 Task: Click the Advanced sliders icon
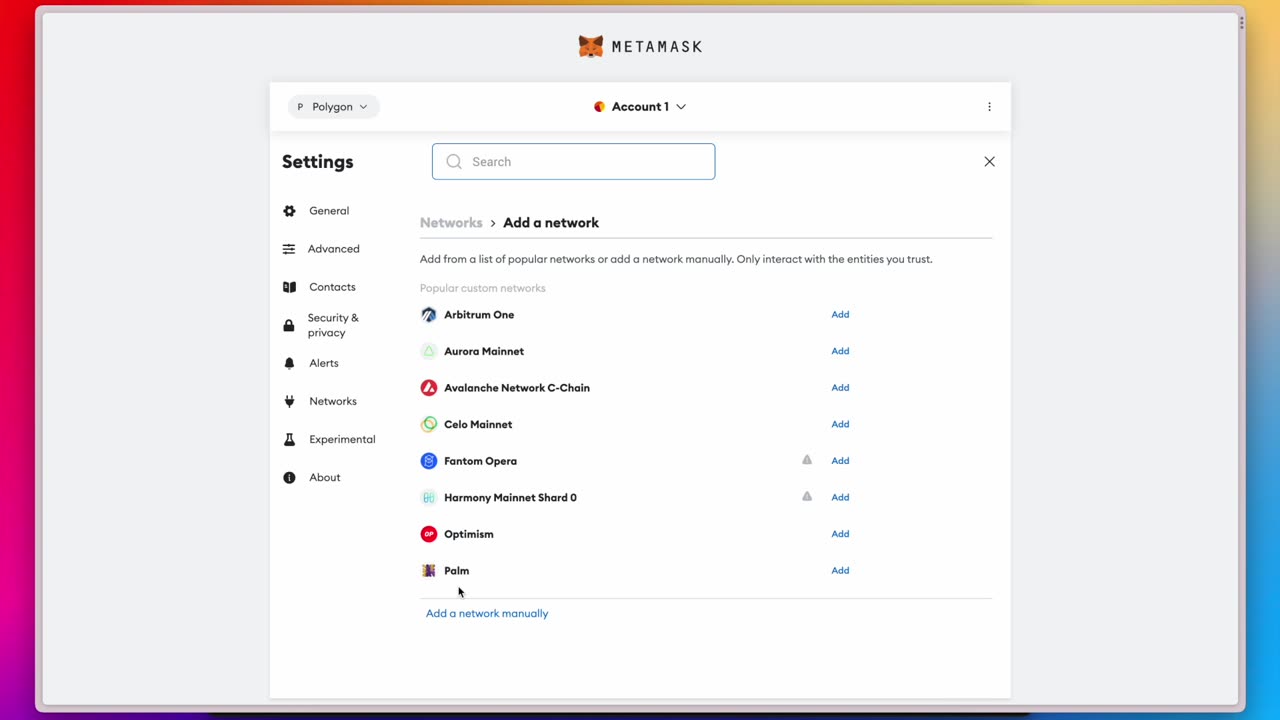289,249
